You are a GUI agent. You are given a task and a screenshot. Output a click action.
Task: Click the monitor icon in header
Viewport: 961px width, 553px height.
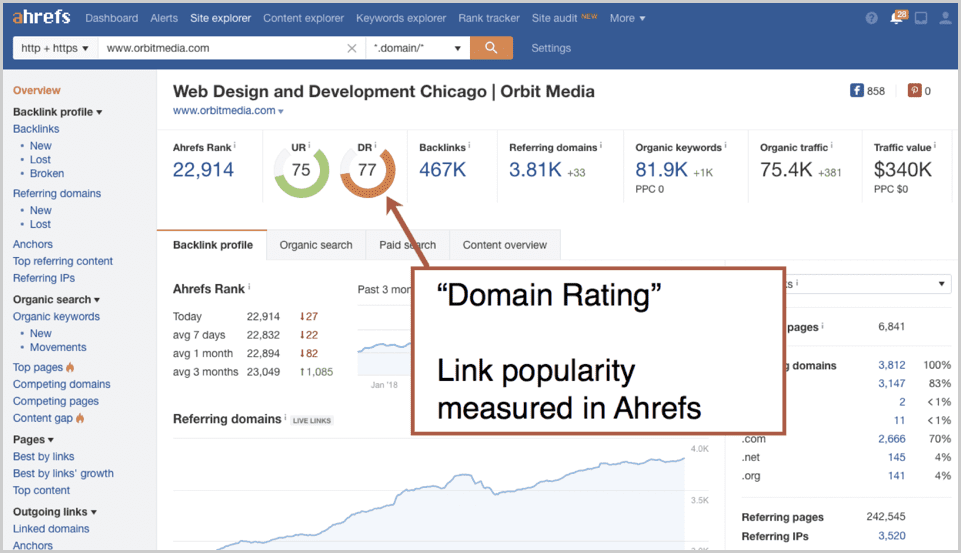point(921,18)
